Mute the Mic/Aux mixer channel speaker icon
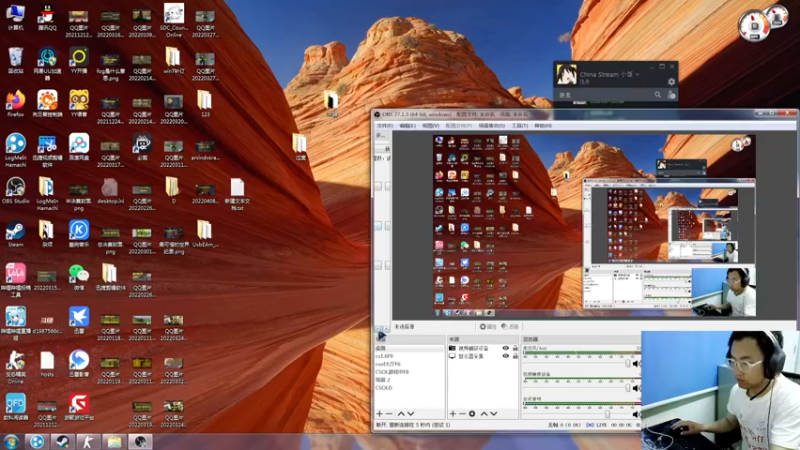The width and height of the screenshot is (800, 450). point(636,364)
